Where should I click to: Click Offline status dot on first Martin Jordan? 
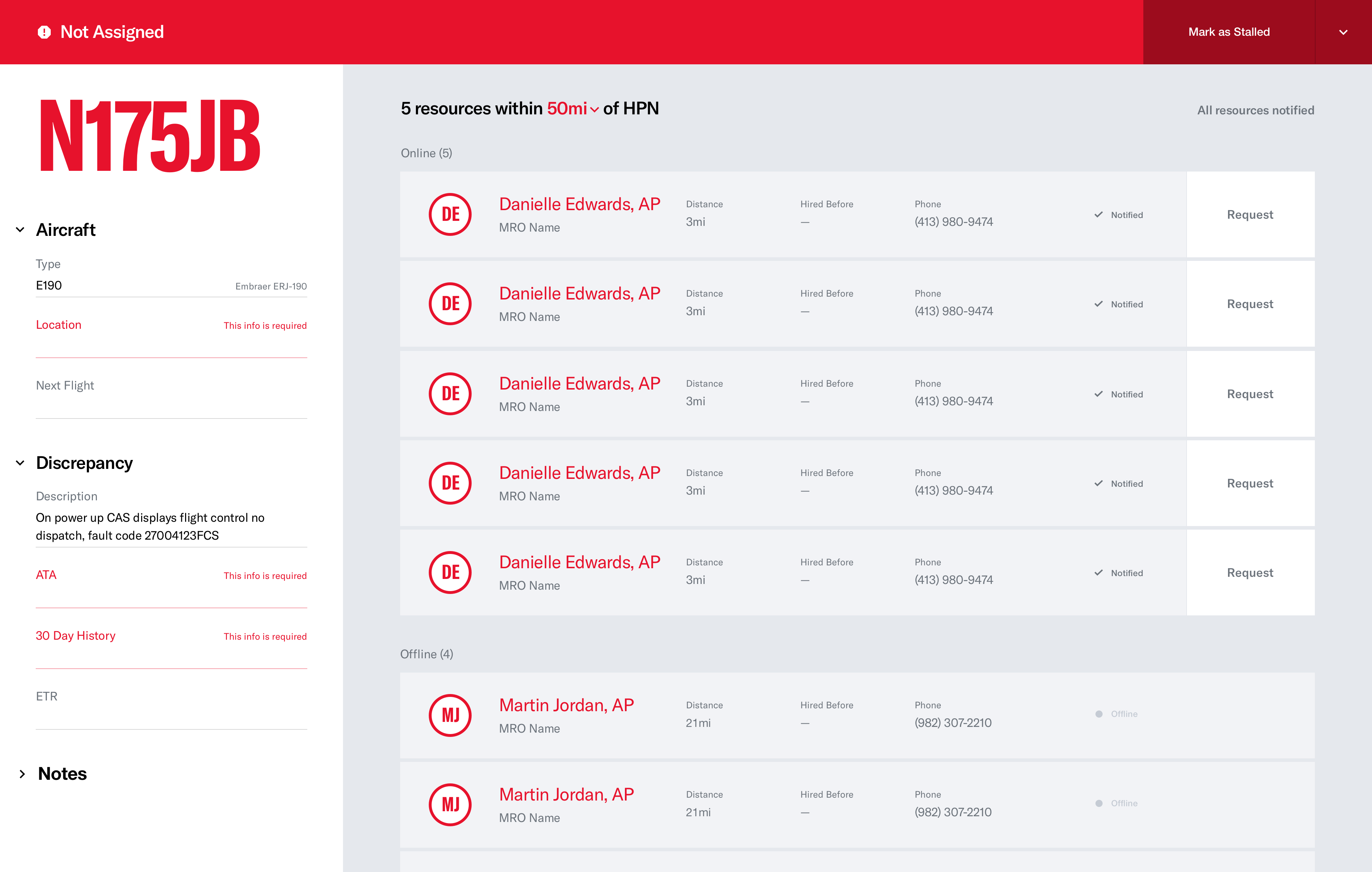click(x=1099, y=714)
